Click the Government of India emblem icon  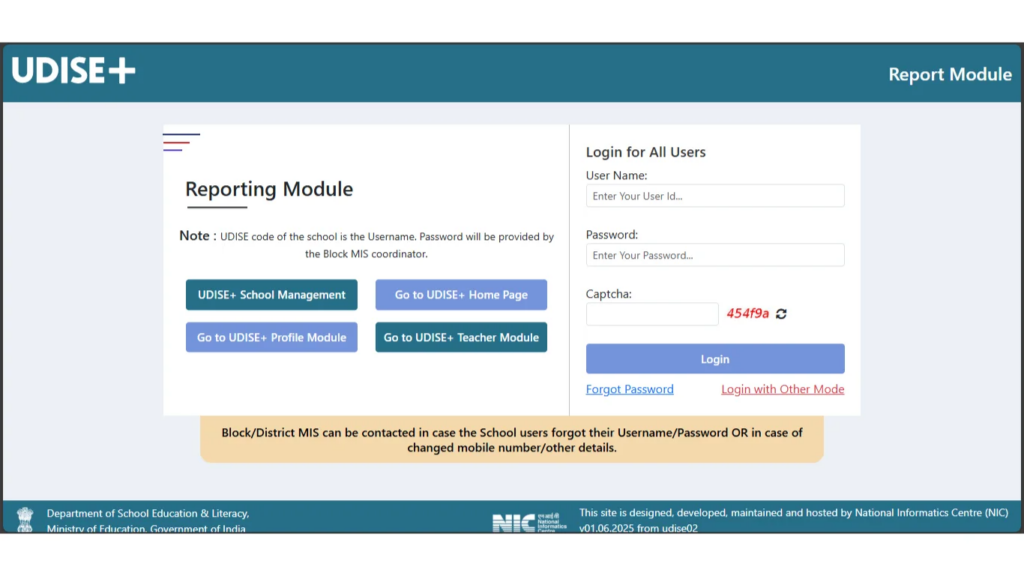pos(24,517)
